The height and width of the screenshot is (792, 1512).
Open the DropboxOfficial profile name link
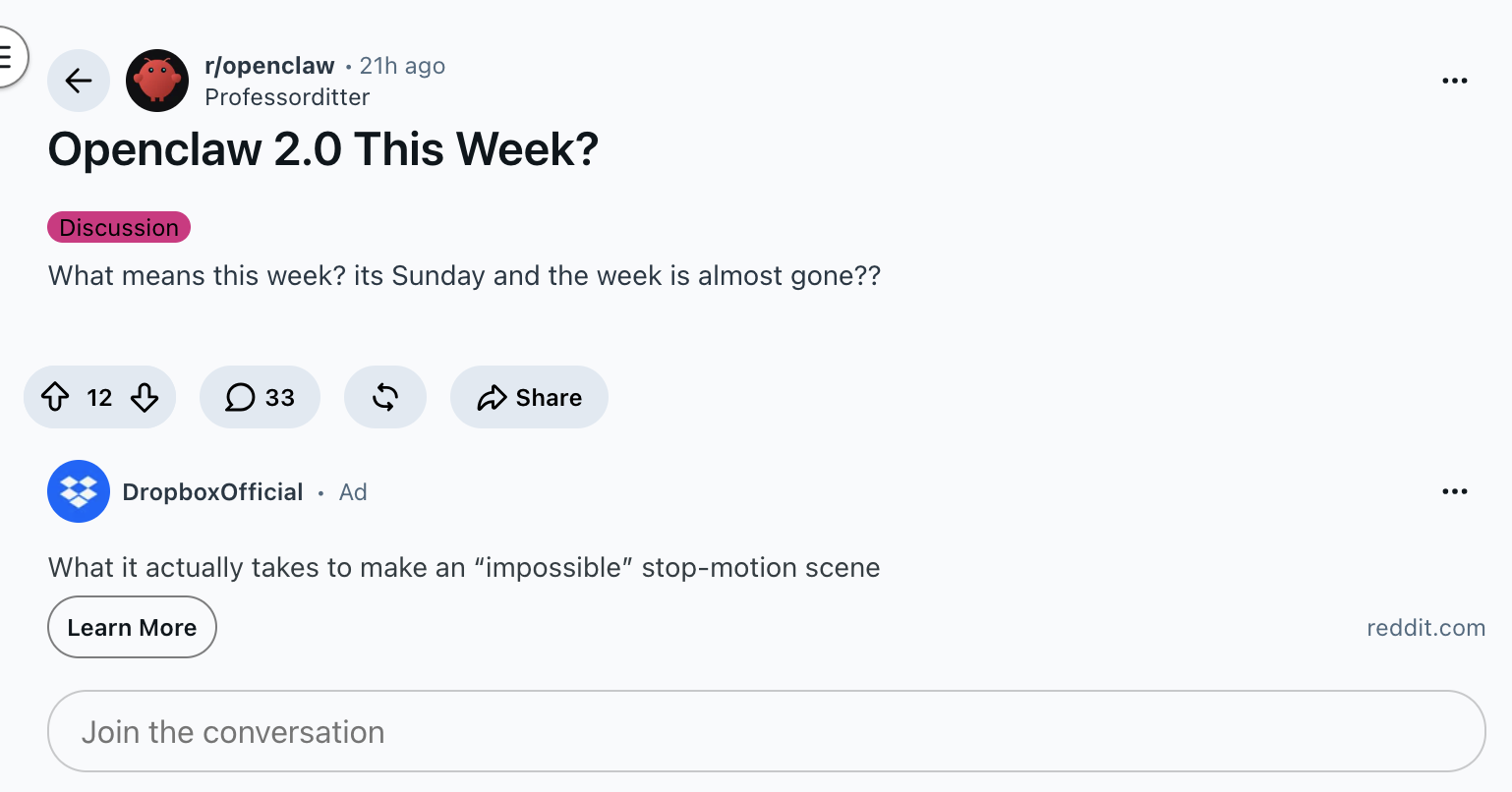tap(212, 492)
